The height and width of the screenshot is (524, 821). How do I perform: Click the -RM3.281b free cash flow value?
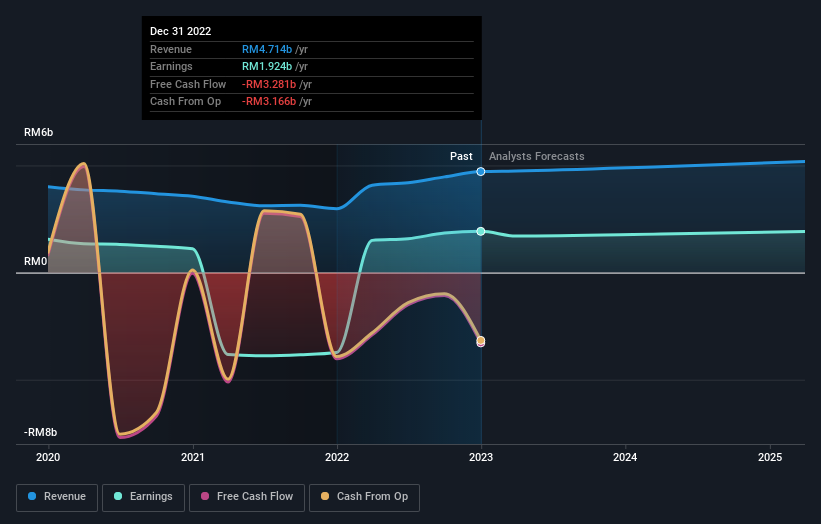tap(269, 84)
